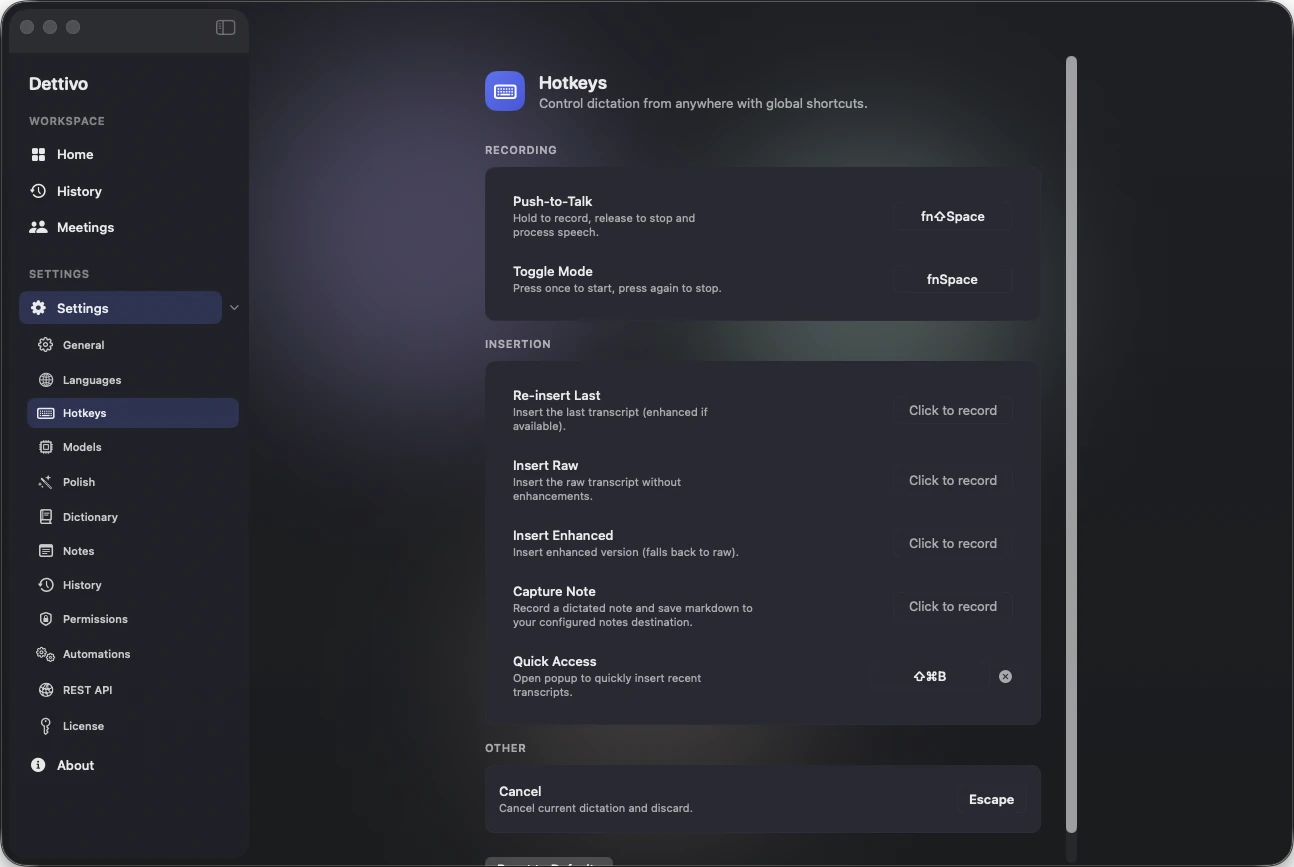
Task: Record a shortcut for Re-insert Last
Action: click(x=952, y=410)
